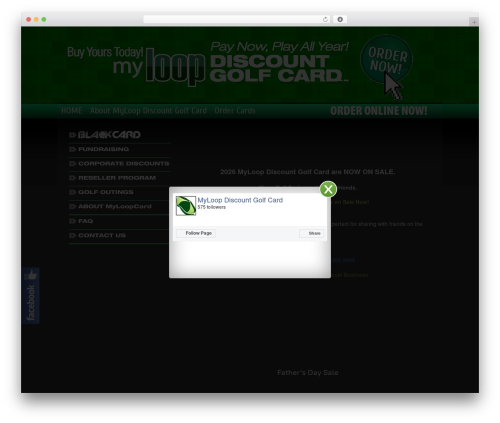Click ORDER ONLINE NOW! link
500x423 pixels.
tap(379, 111)
